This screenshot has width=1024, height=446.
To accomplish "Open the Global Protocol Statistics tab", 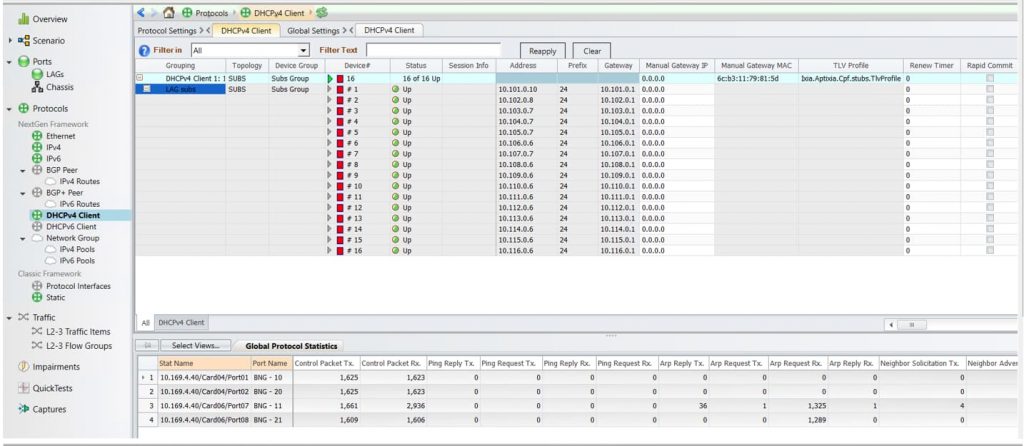I will pyautogui.click(x=290, y=346).
